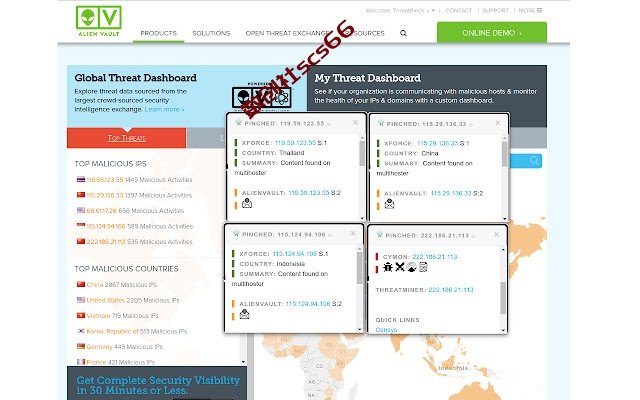The height and width of the screenshot is (400, 640).
Task: Click scroll-down arrow in 115.29.136.33 popup
Action: tap(504, 218)
